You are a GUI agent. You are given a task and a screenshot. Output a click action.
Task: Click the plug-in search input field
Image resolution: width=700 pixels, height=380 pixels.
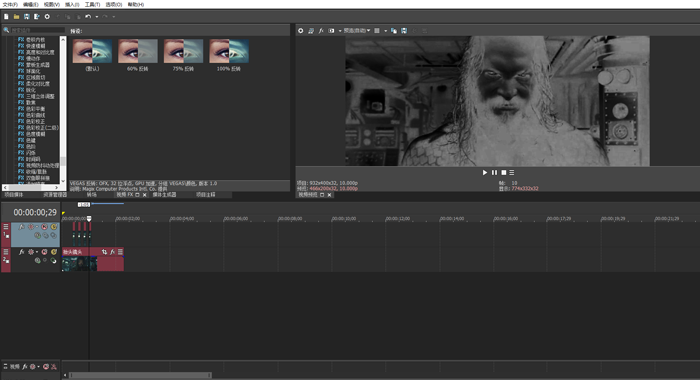coord(38,30)
